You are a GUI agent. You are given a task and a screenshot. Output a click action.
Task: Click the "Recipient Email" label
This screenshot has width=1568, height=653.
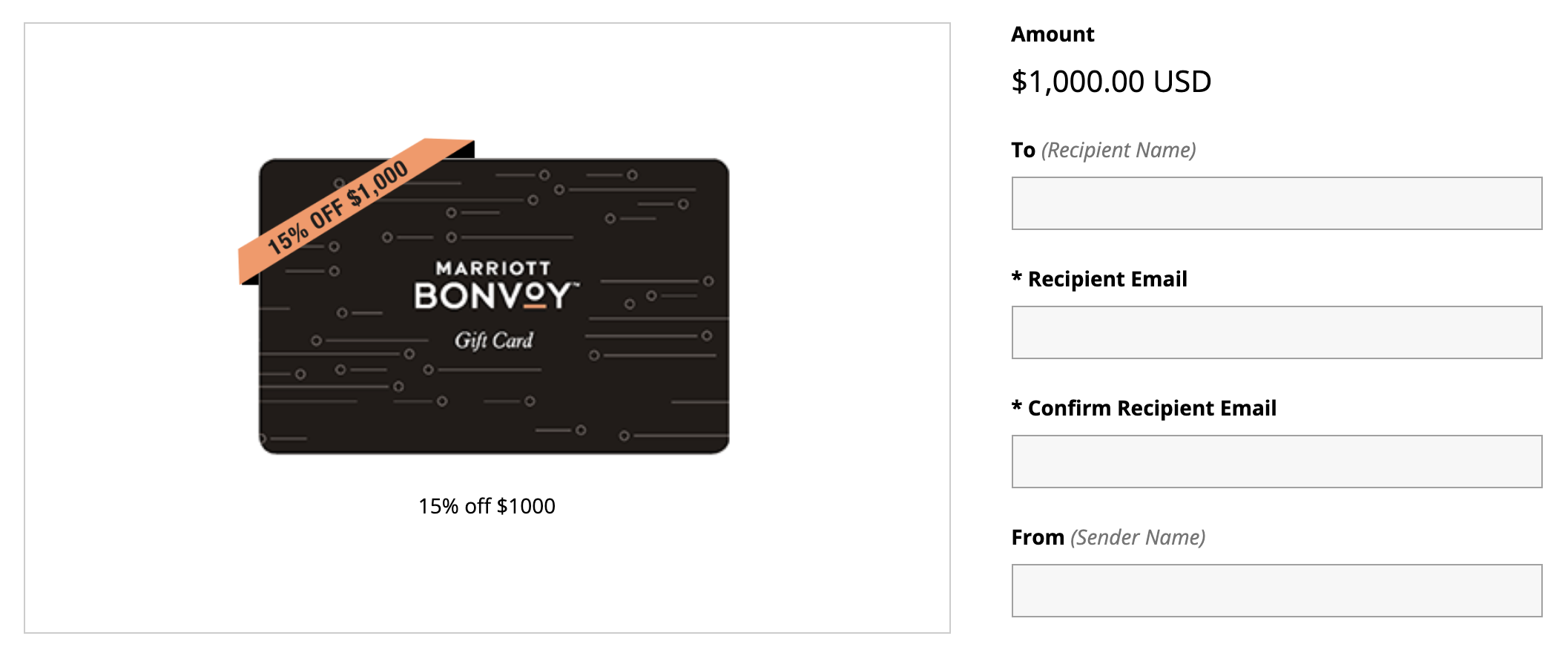click(x=1107, y=279)
